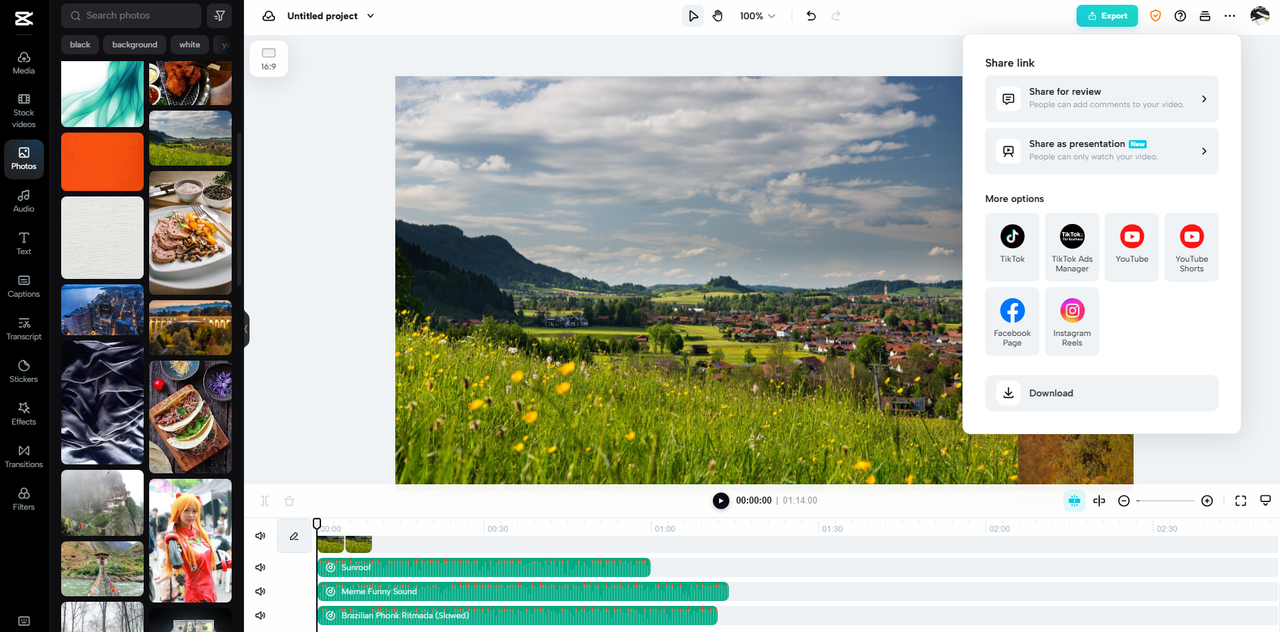Redo the last action
The image size is (1280, 632).
[836, 16]
